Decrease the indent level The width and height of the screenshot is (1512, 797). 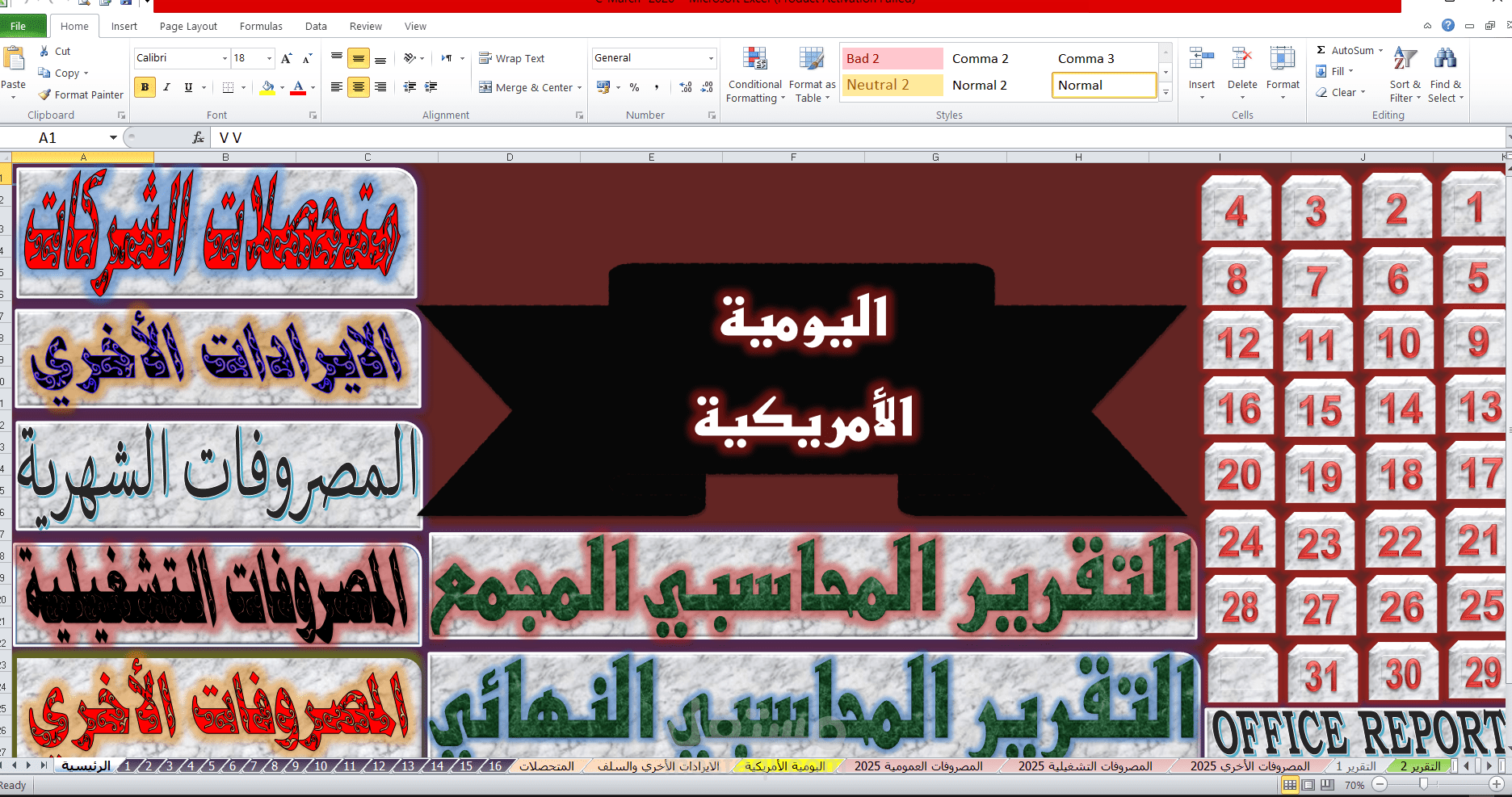pos(410,87)
